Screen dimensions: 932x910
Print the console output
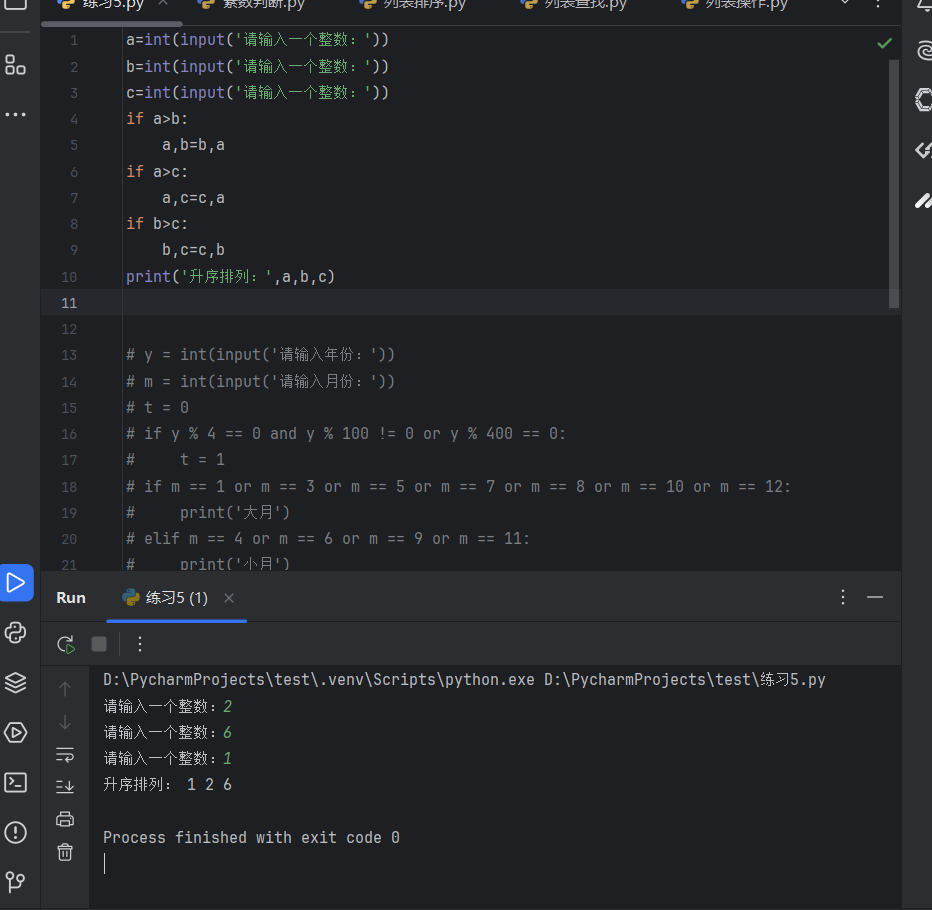tap(65, 818)
